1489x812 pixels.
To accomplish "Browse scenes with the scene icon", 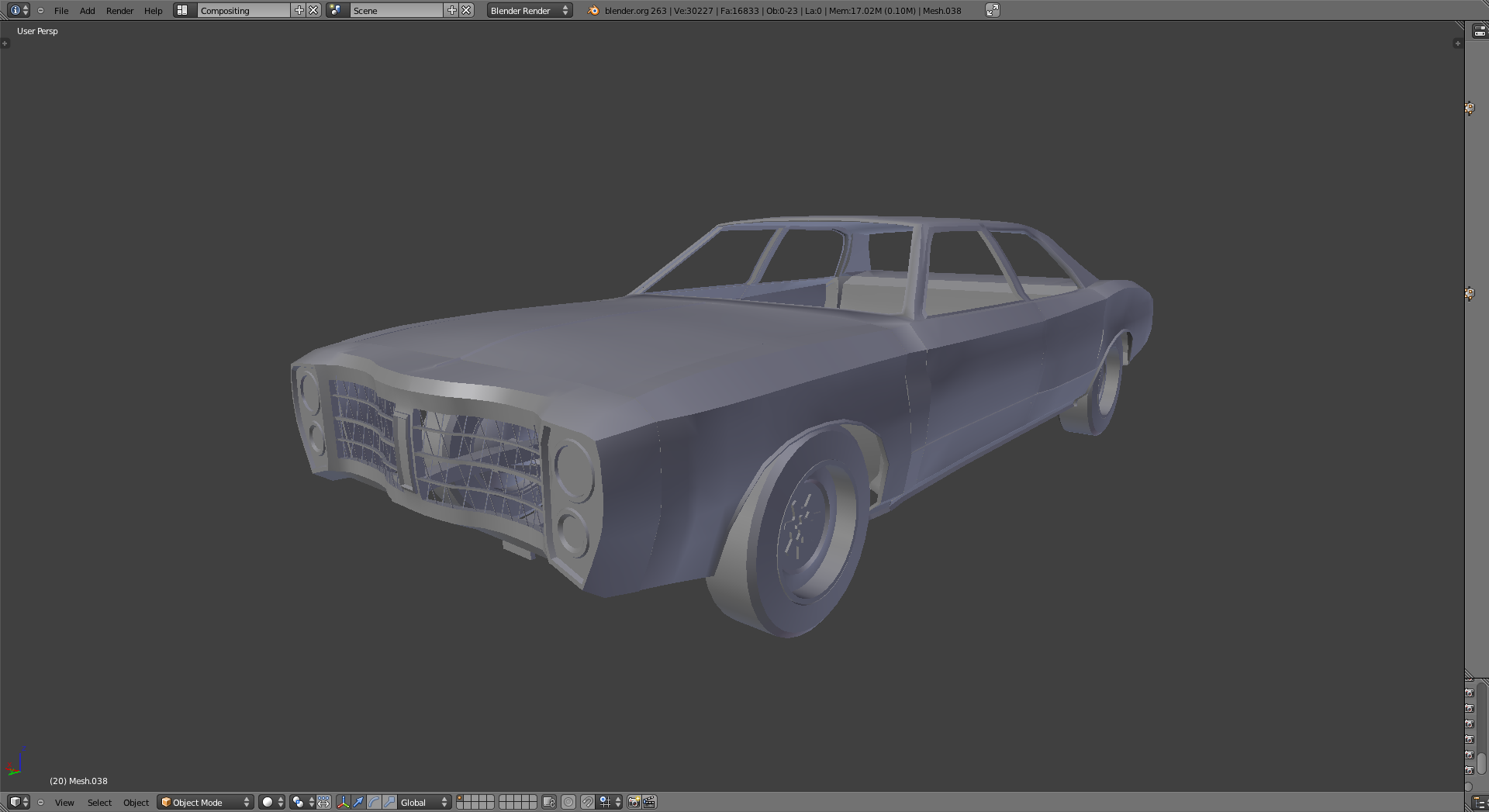I will [337, 10].
